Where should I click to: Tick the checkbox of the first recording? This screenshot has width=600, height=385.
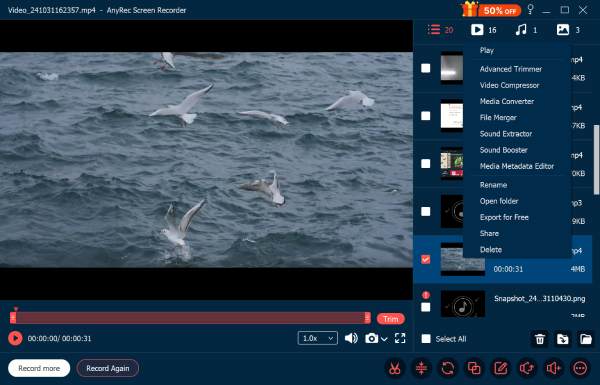tap(426, 68)
